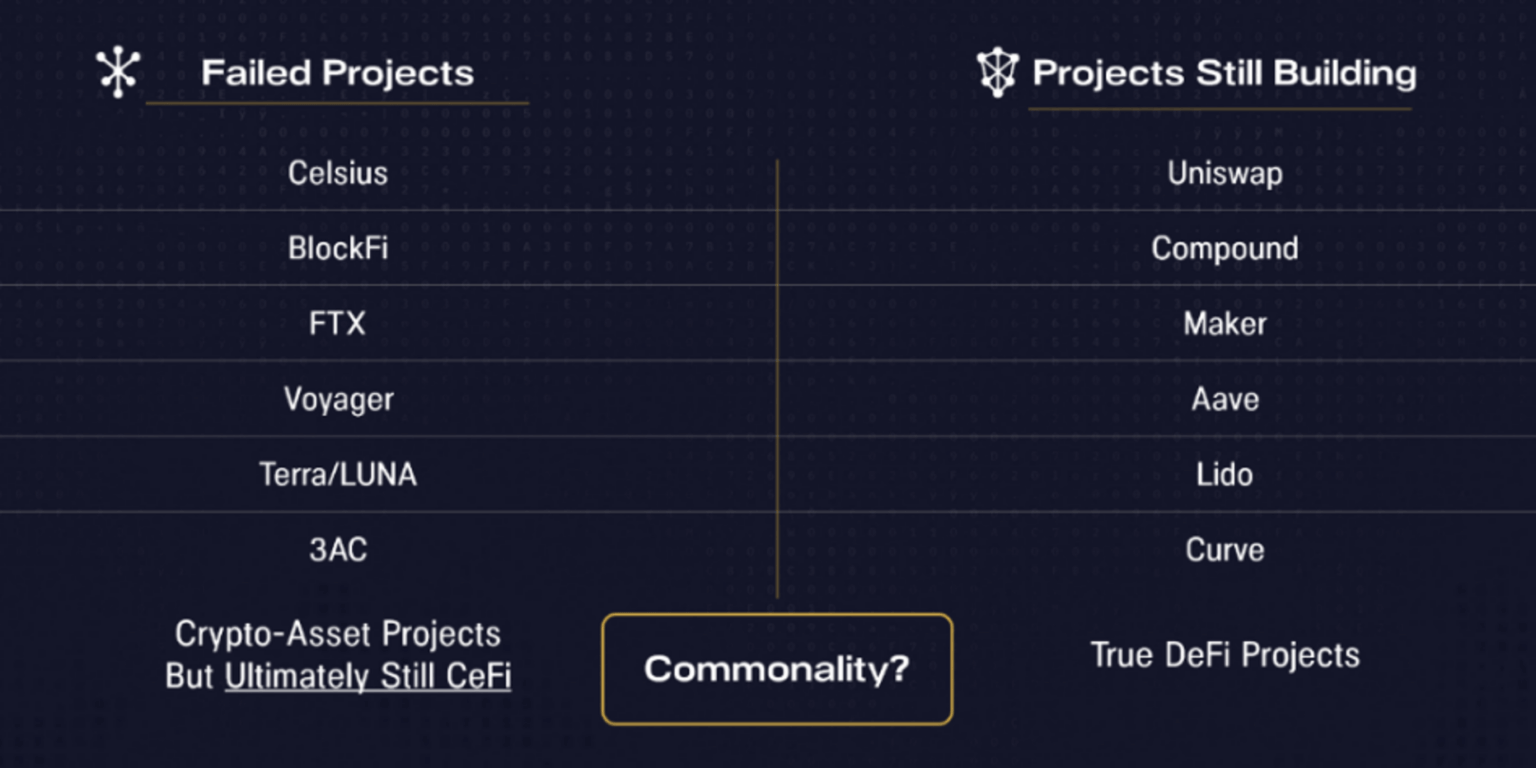Select the Terra/LUNA entry
The image size is (1536, 768).
(338, 474)
